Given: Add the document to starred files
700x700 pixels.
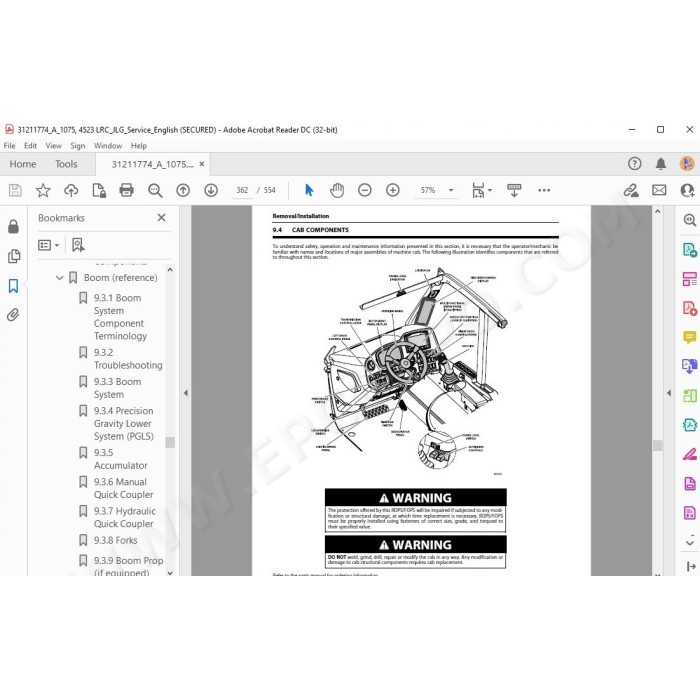Looking at the screenshot, I should pos(43,191).
